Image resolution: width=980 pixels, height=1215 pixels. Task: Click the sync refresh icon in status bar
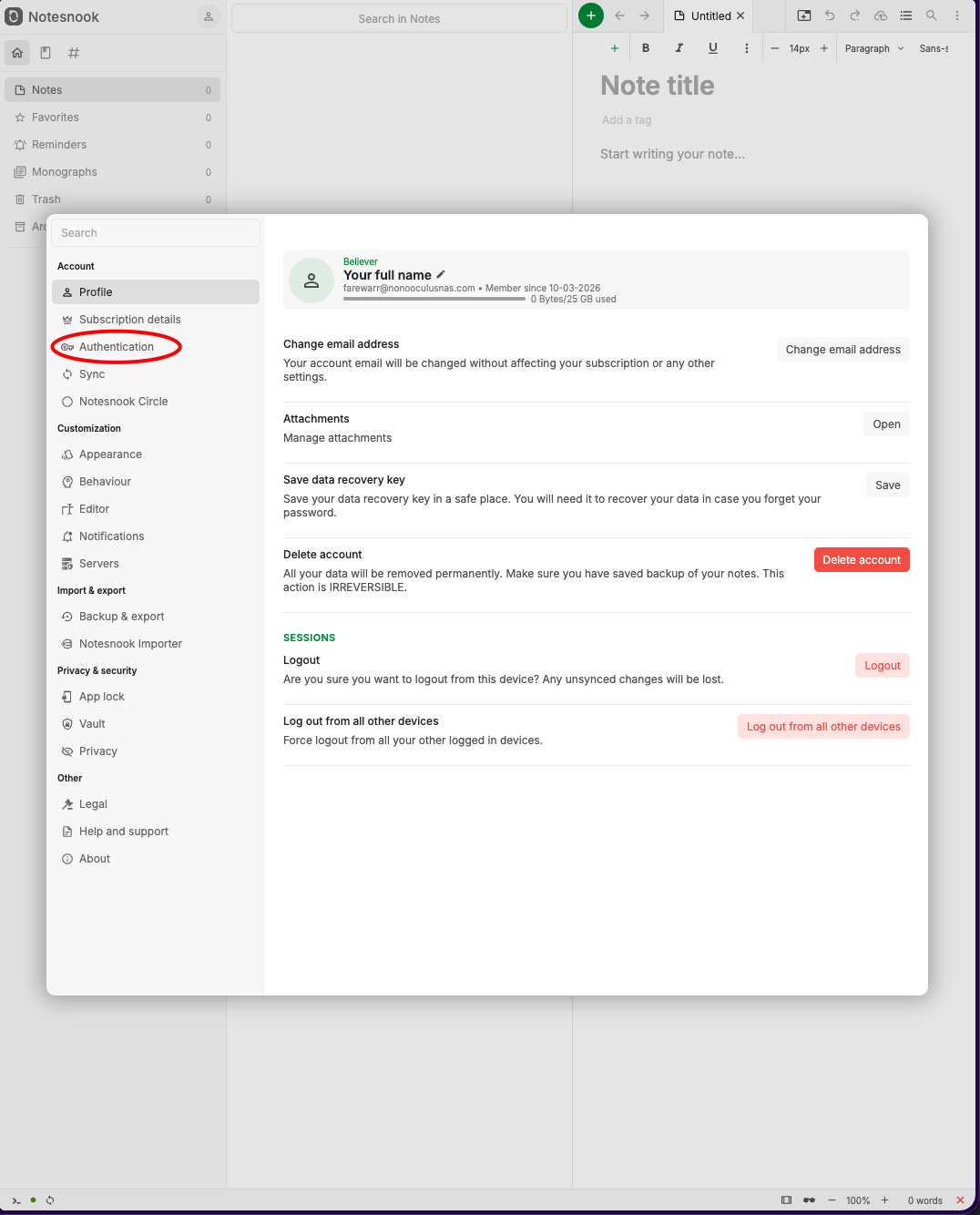coord(50,1200)
